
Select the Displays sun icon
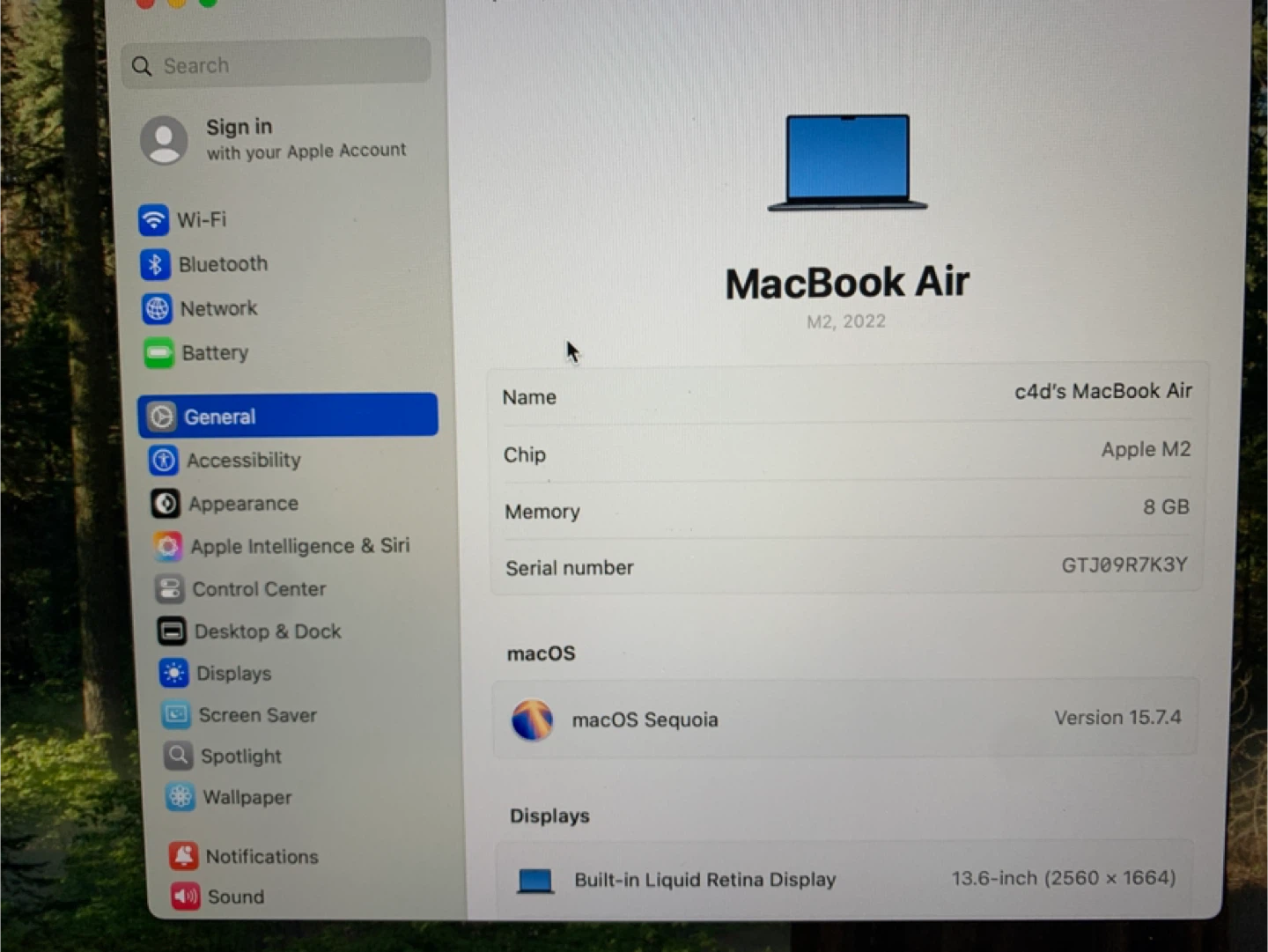(x=173, y=674)
